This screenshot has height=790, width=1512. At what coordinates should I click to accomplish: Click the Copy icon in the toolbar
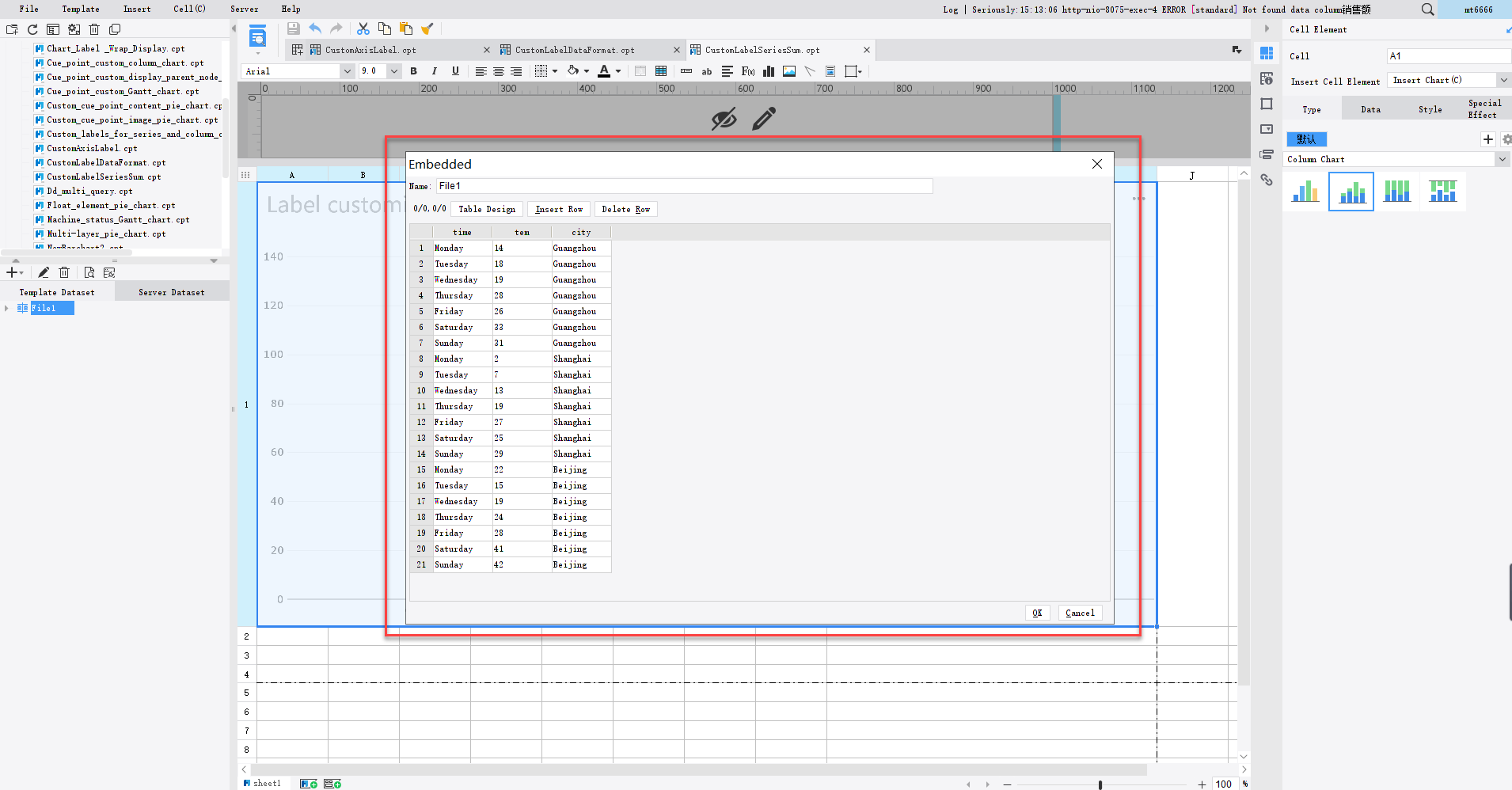tap(384, 28)
